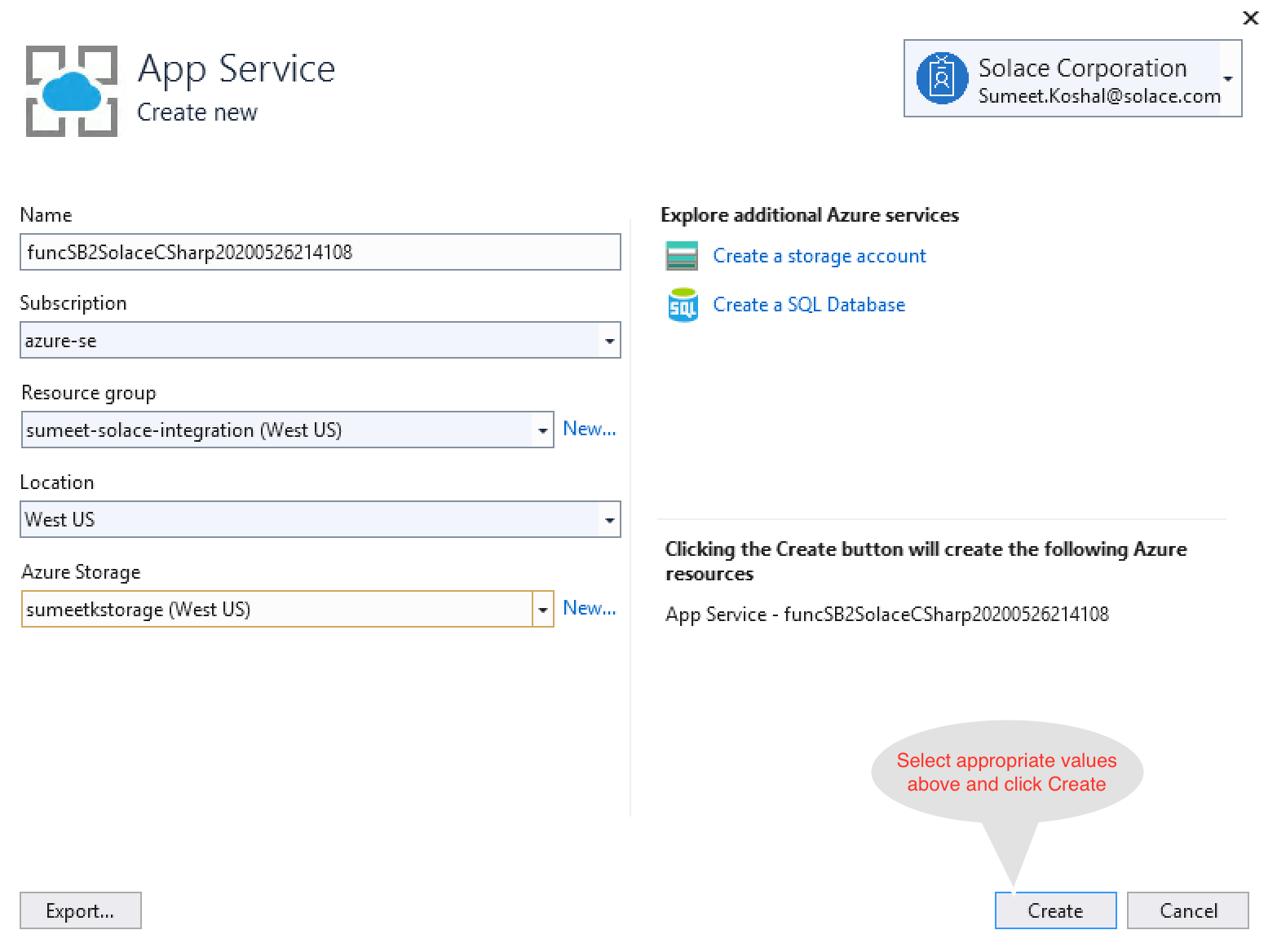This screenshot has height=952, width=1277.
Task: Close the App Service dialog
Action: [x=1250, y=18]
